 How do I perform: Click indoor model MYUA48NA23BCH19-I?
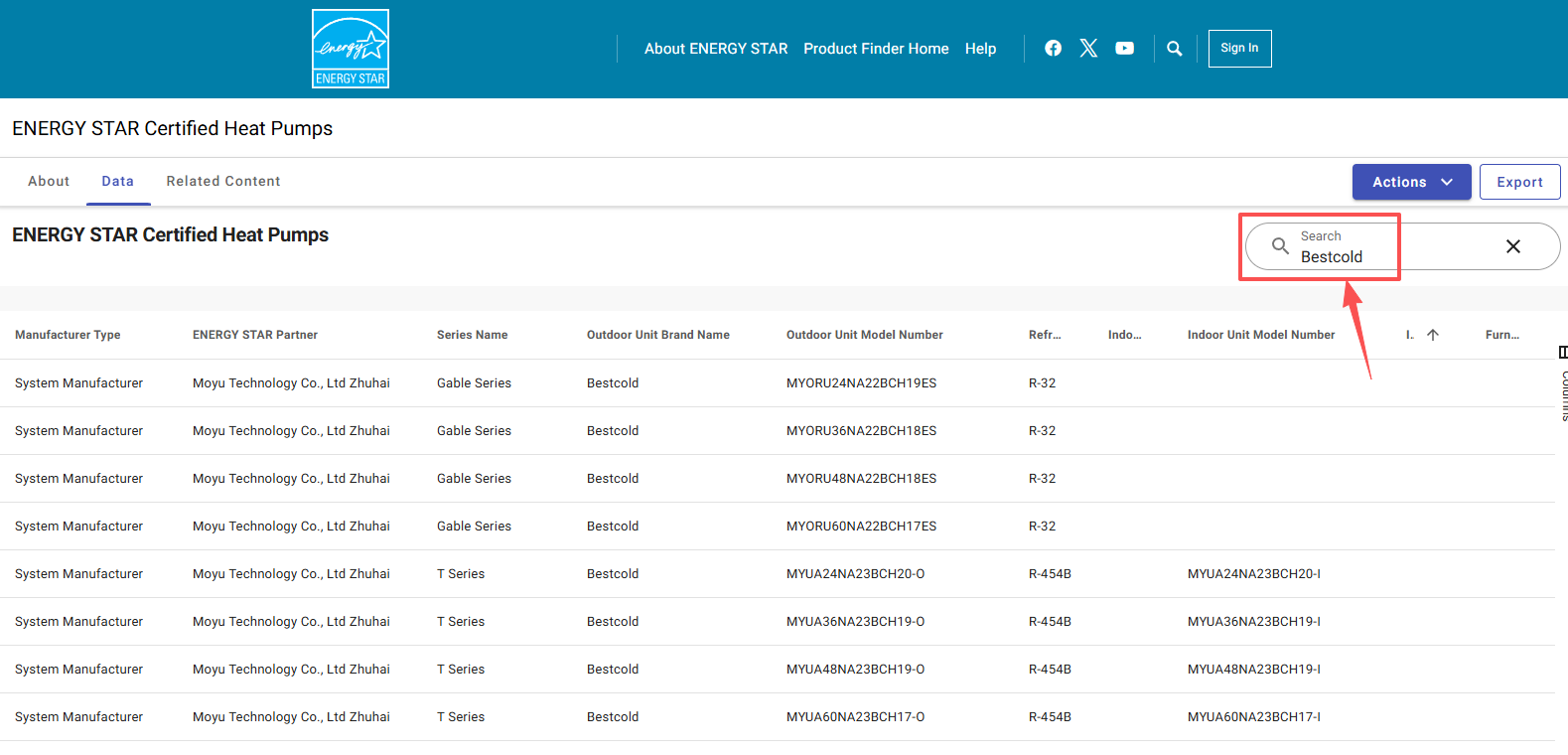coord(1254,670)
